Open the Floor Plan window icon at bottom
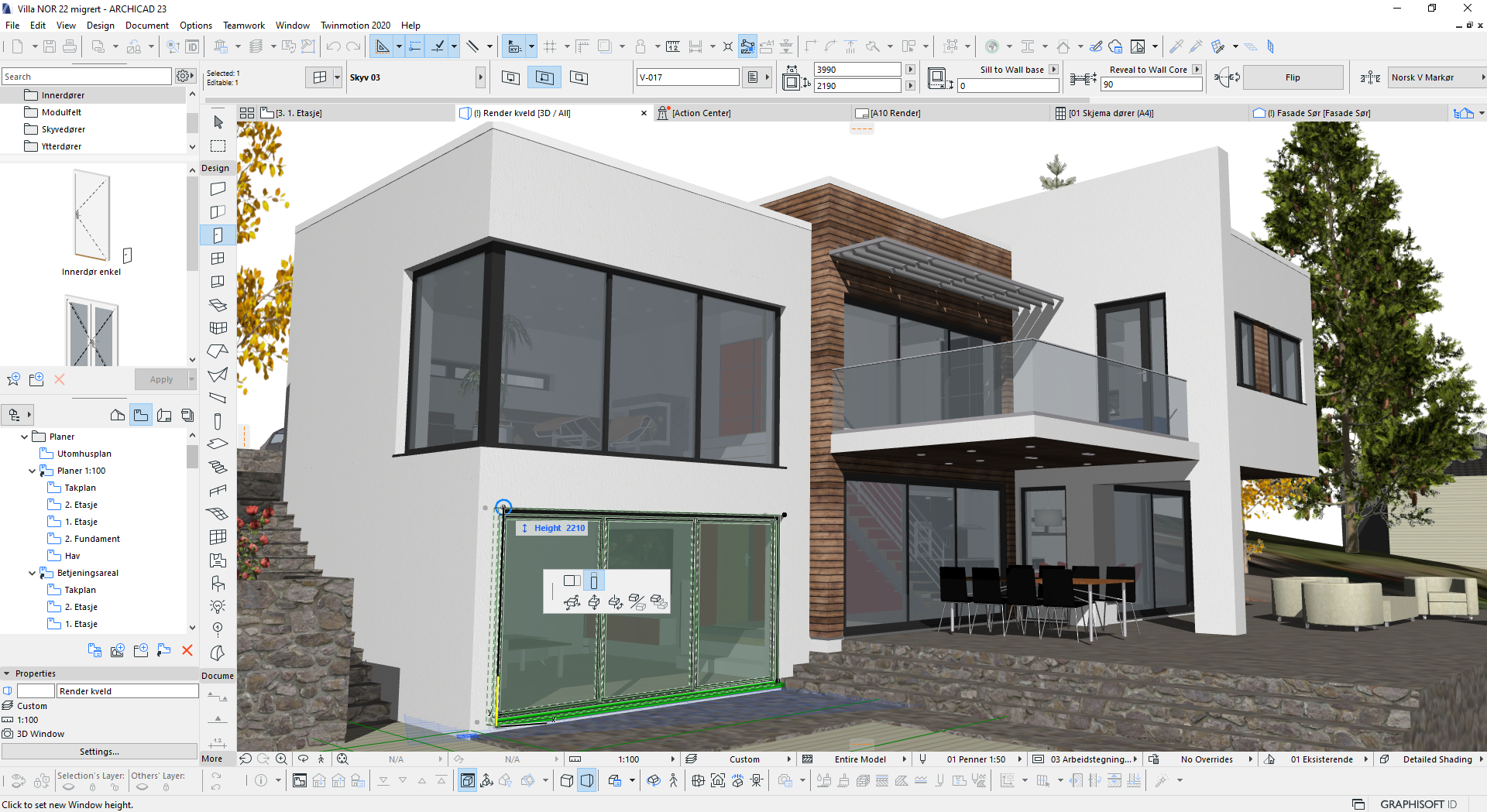 300,780
